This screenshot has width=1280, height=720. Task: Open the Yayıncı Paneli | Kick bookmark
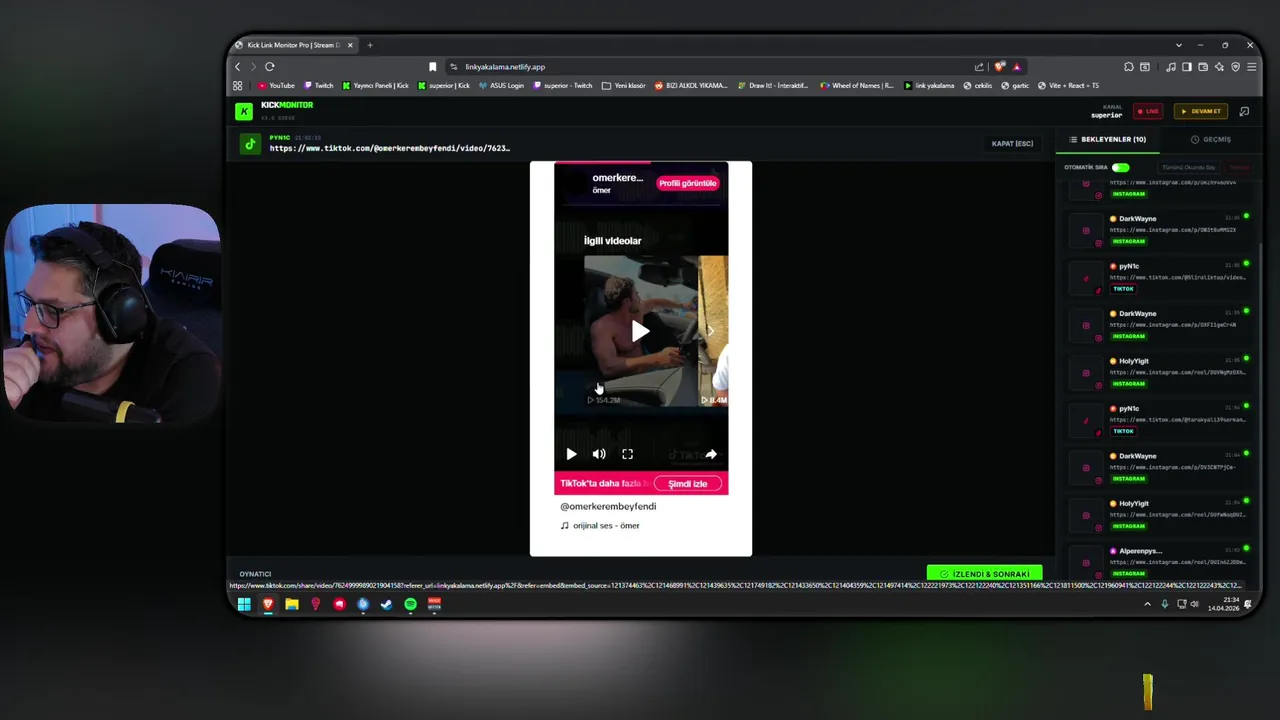click(x=376, y=86)
